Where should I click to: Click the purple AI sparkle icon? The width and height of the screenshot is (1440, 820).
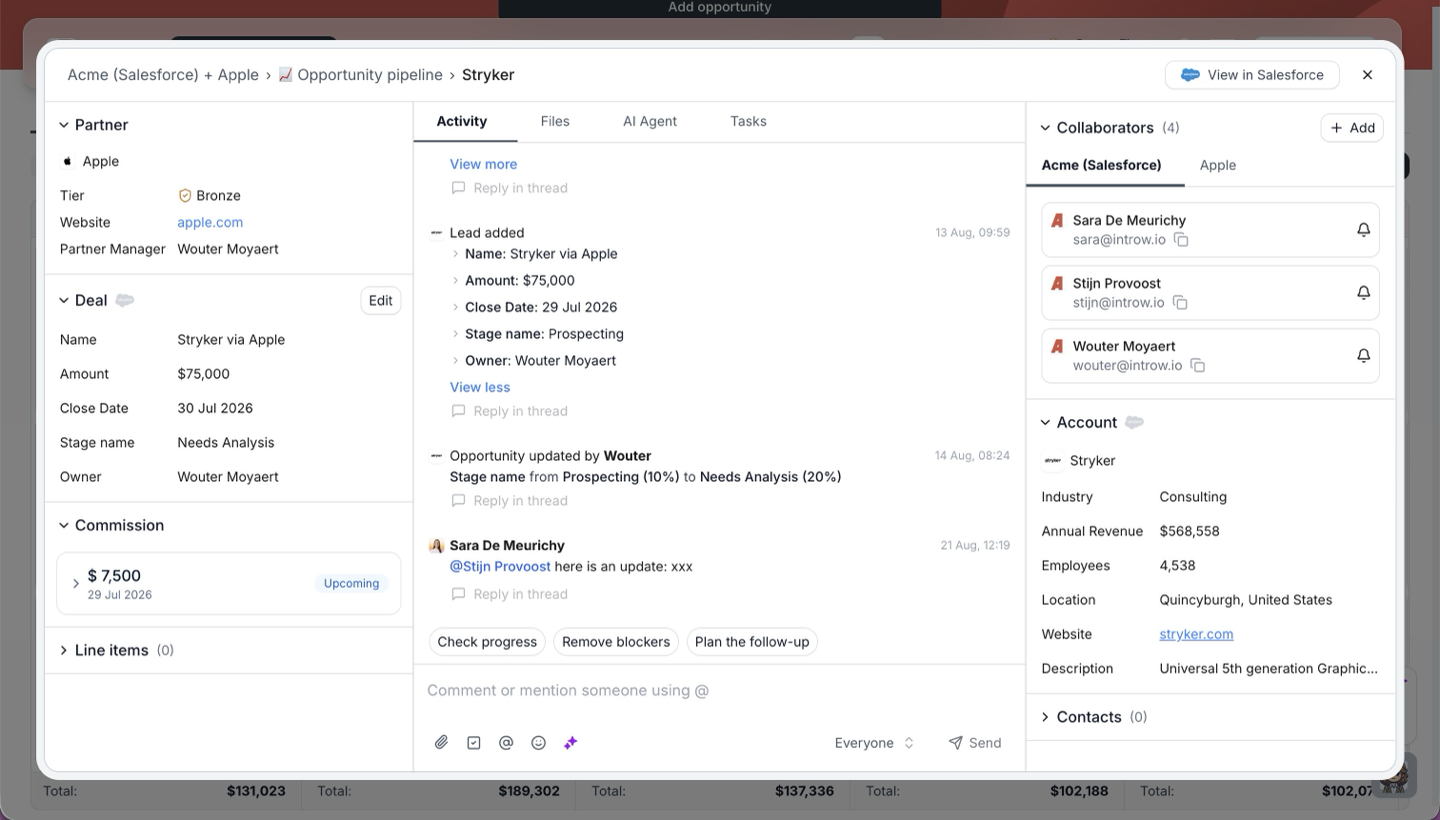(571, 743)
